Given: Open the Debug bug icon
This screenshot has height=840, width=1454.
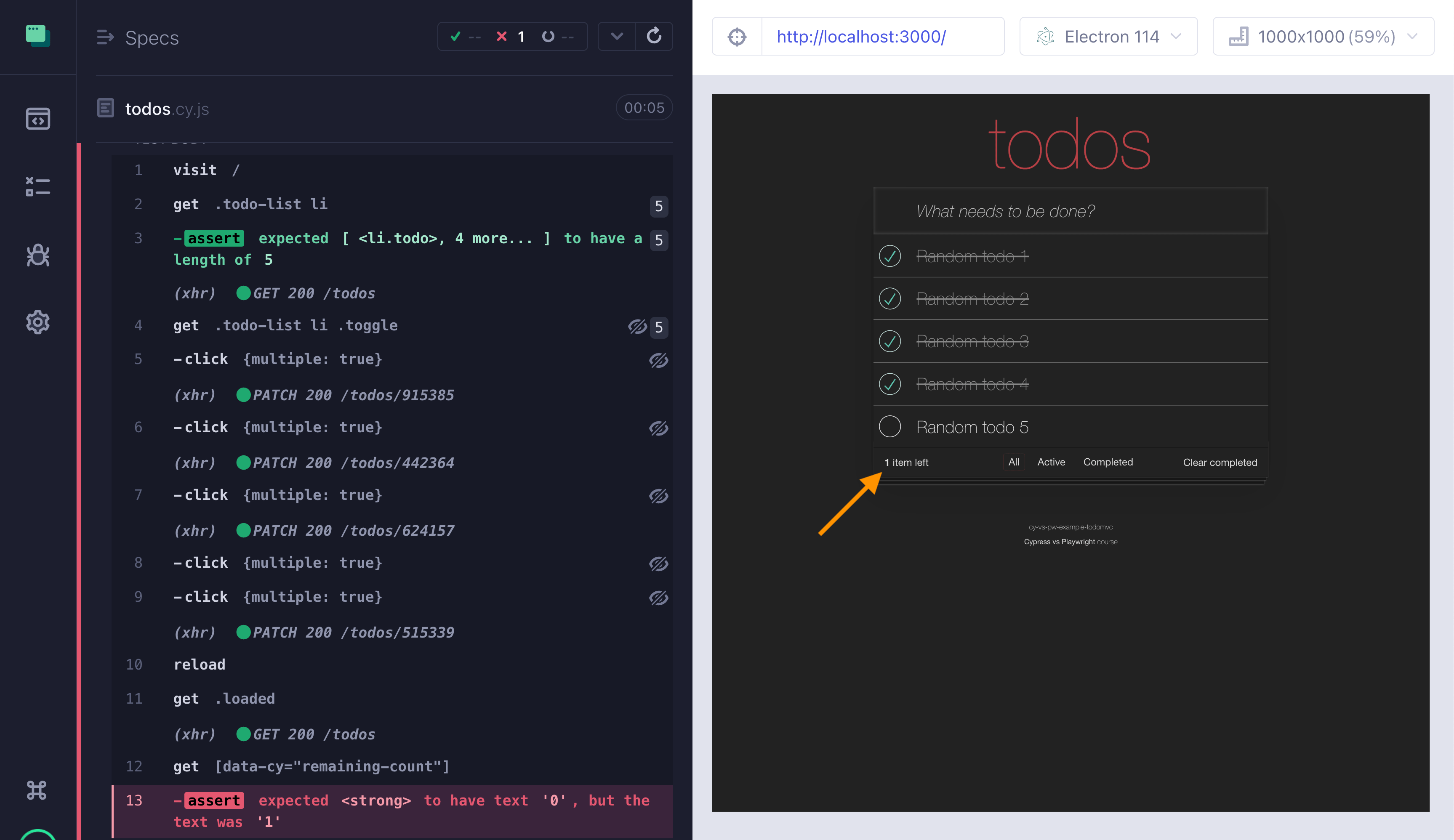Looking at the screenshot, I should click(37, 255).
